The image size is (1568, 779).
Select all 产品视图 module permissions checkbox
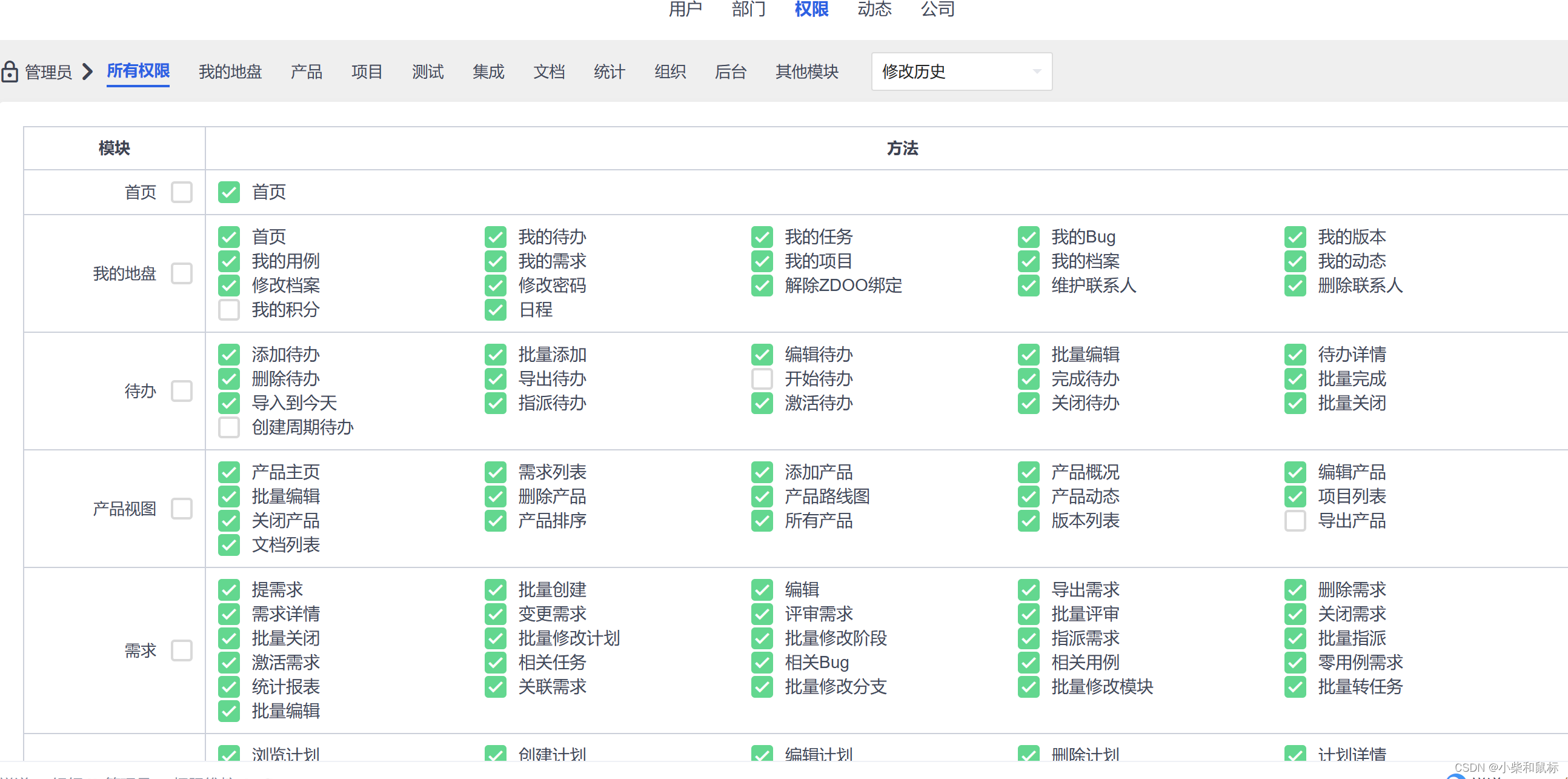click(181, 508)
